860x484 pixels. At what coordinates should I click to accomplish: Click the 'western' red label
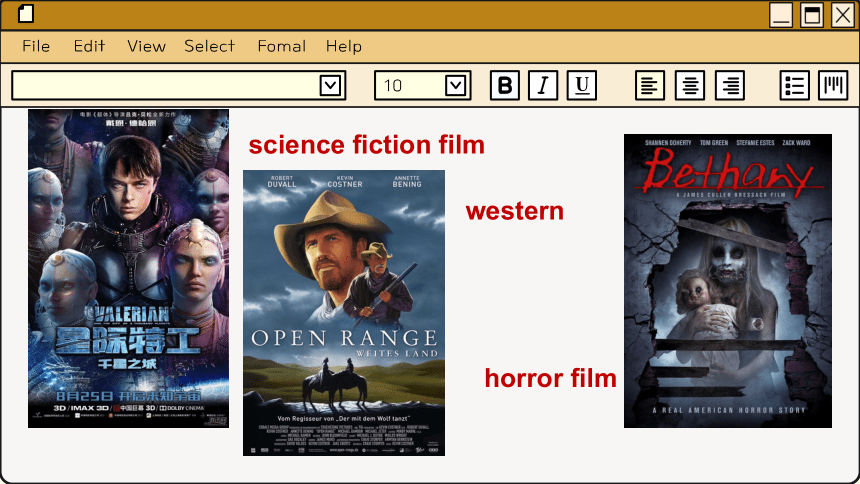point(514,211)
